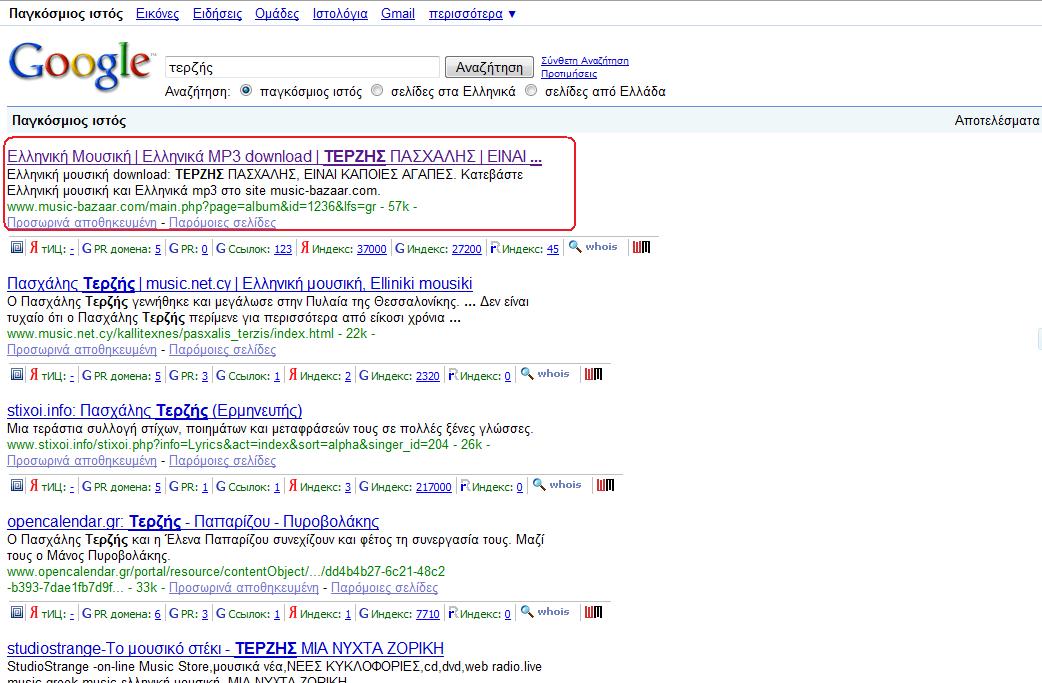This screenshot has width=1042, height=683.
Task: Click the WM icon under the music-bazaar.com result
Action: (x=641, y=247)
